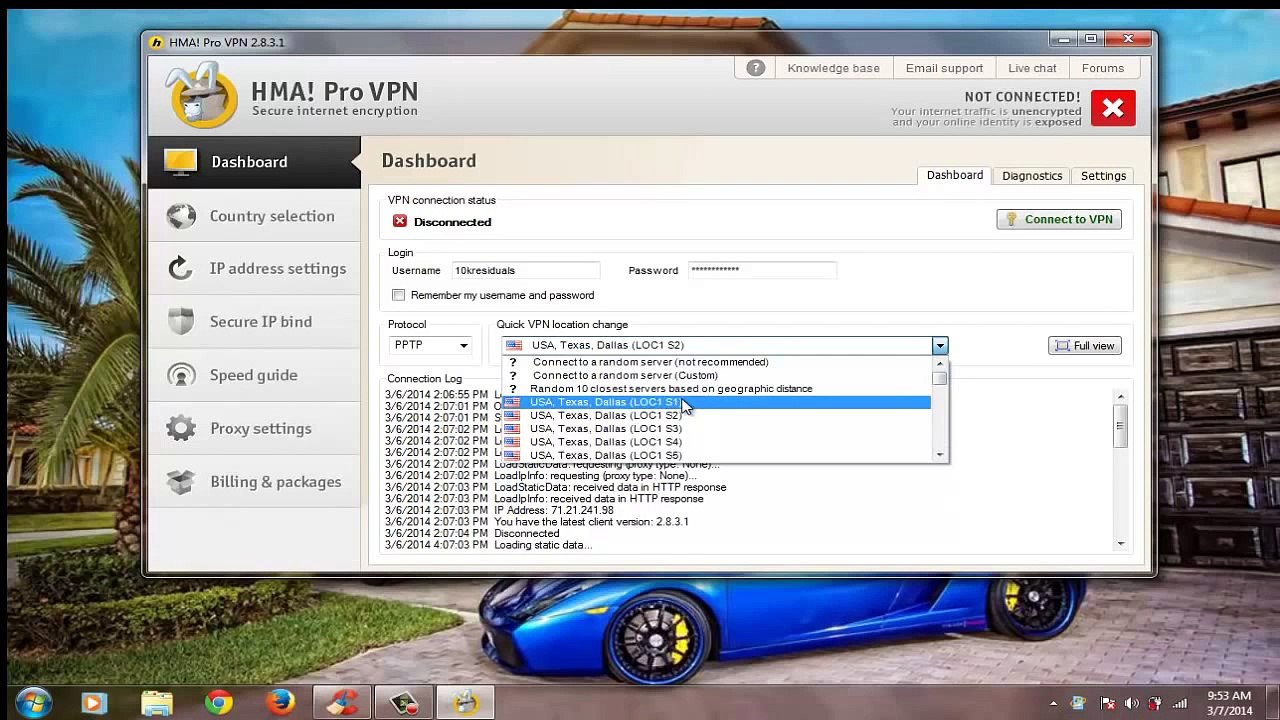
Task: Open Proxy settings via the gear icon
Action: (x=181, y=428)
